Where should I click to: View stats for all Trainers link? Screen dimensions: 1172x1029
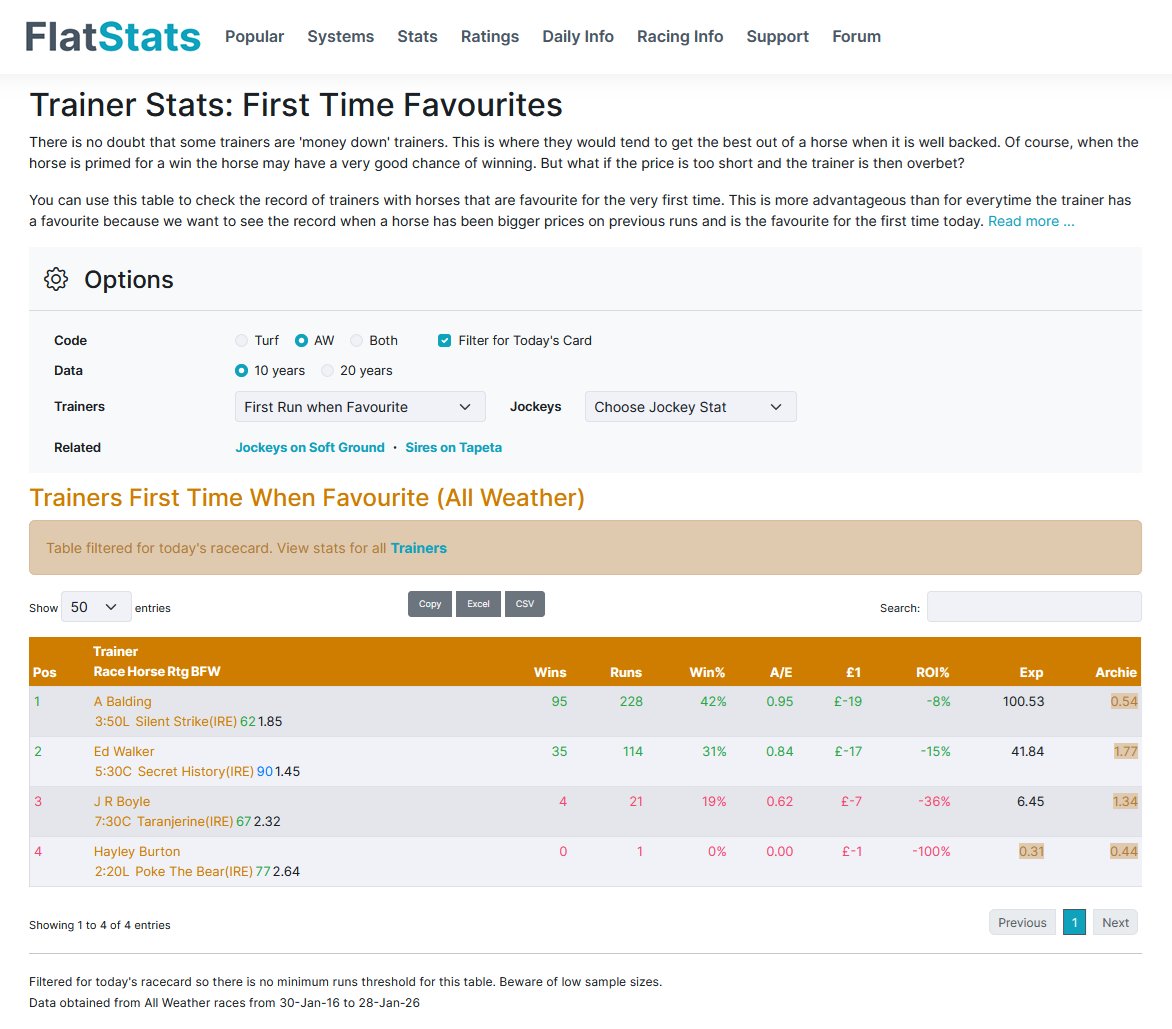coord(418,549)
